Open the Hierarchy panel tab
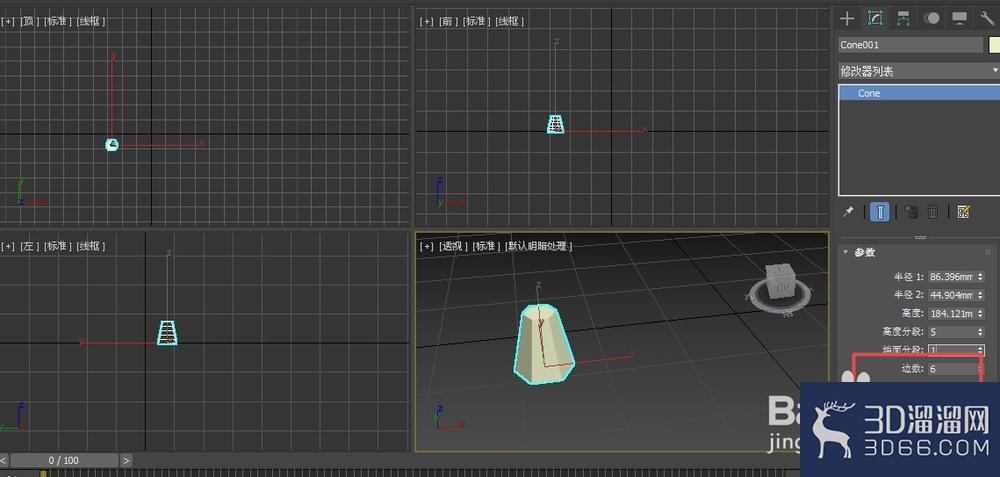The width and height of the screenshot is (1000, 477). (903, 18)
